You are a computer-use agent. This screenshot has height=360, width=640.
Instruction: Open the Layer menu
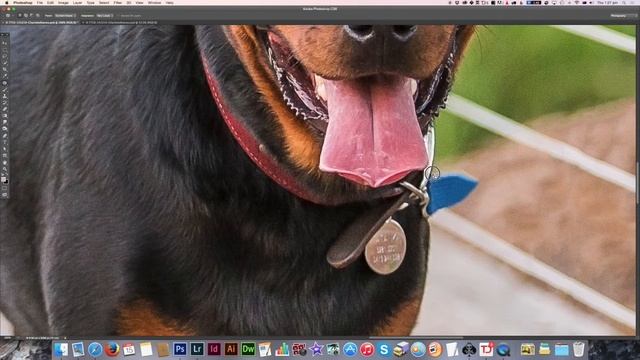coord(77,2)
